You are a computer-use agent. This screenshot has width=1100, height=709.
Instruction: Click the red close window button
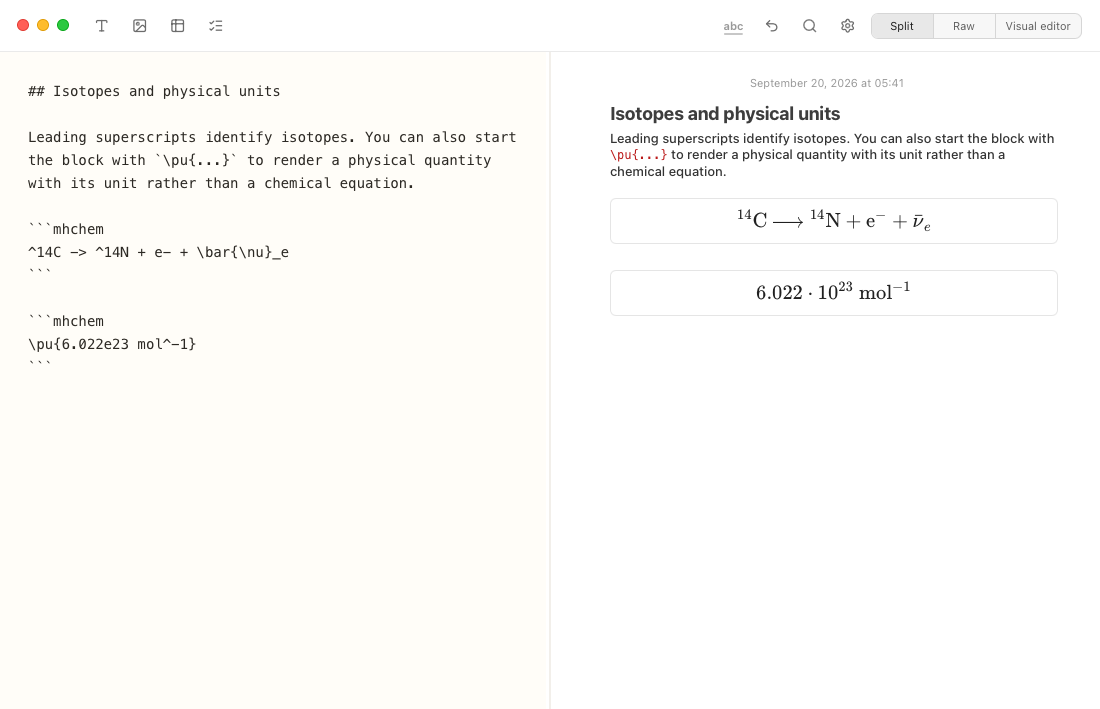coord(23,25)
